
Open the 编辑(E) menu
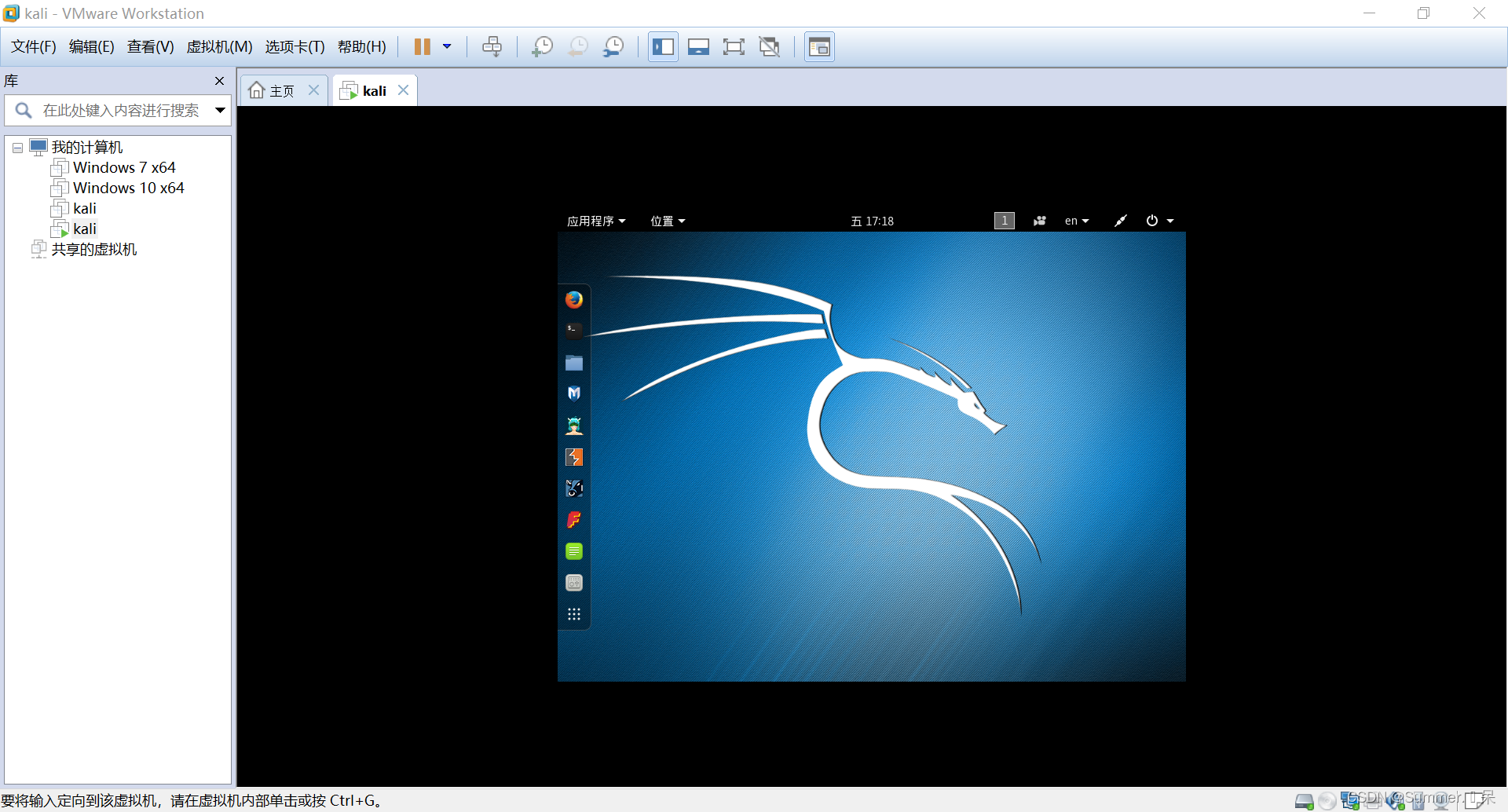pos(91,47)
